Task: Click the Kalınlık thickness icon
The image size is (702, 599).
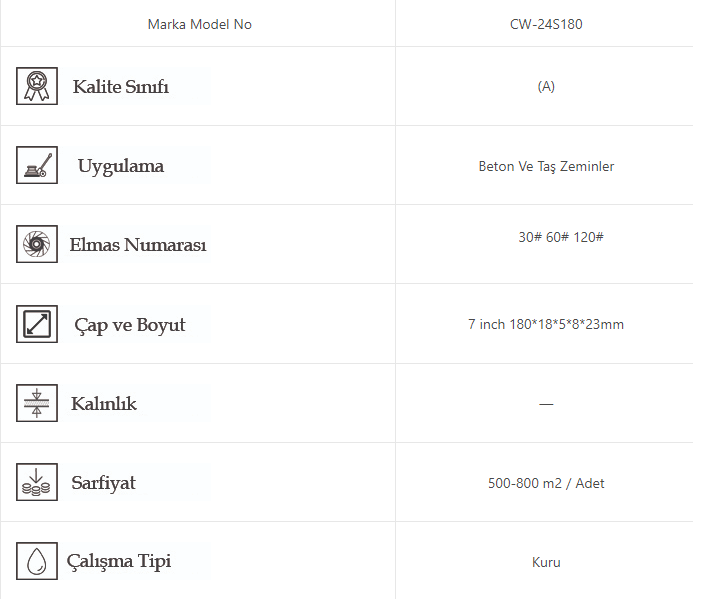Action: pos(37,403)
